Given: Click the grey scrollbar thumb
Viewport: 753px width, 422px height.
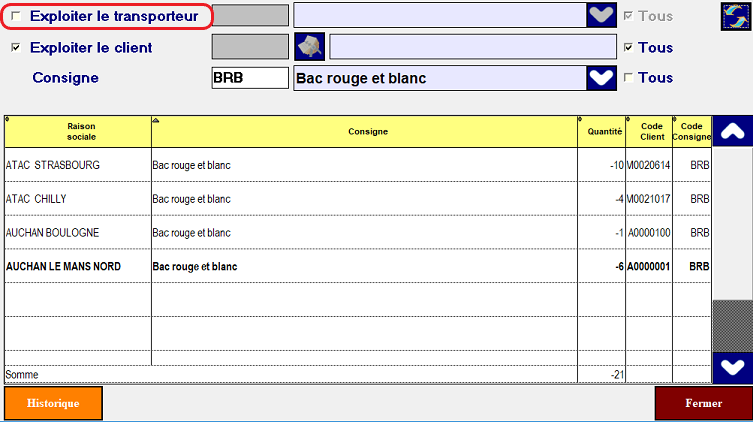Looking at the screenshot, I should click(732, 325).
